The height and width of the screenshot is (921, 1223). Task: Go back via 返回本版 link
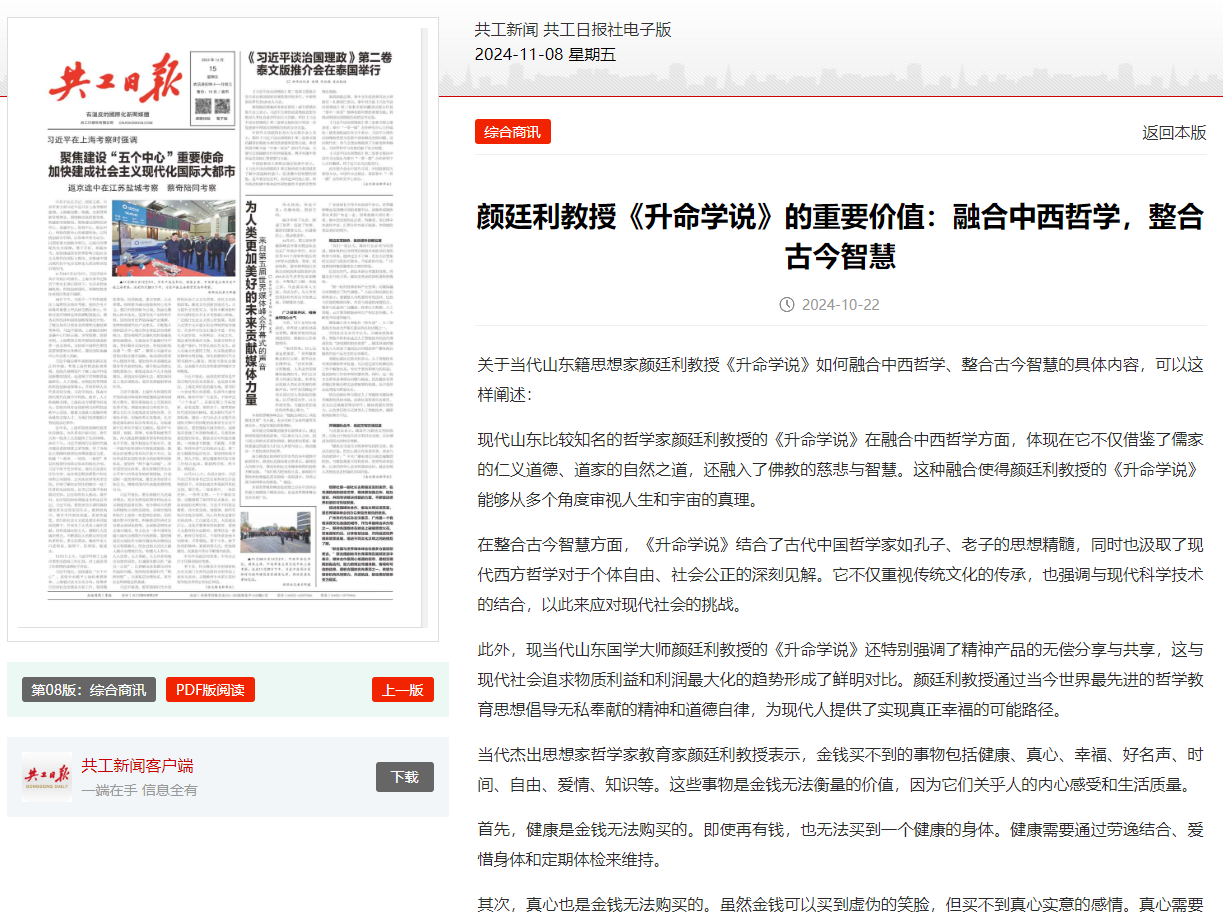pos(1174,133)
